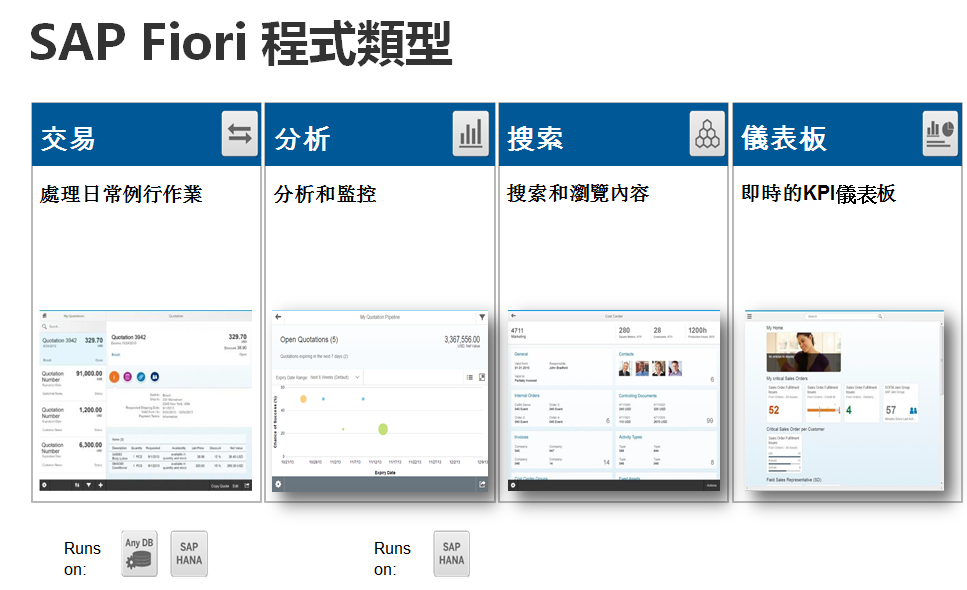
Task: Open the sales order tile showing 4
Action: coord(861,403)
